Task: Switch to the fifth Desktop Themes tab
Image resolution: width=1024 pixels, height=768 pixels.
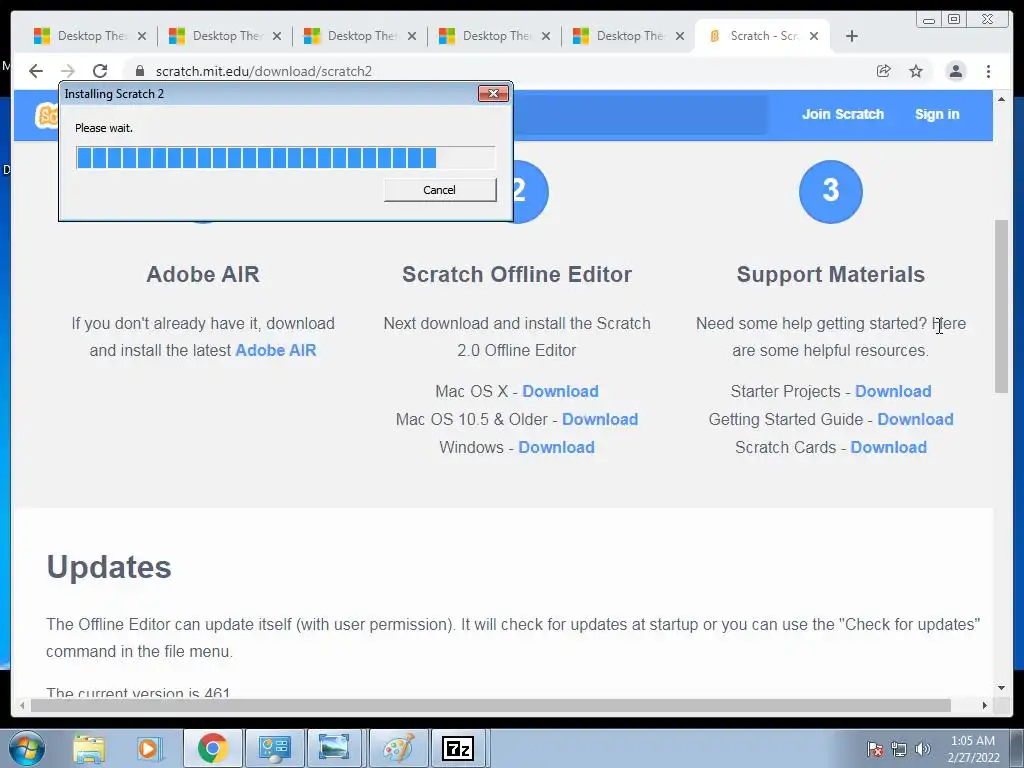Action: tap(629, 36)
